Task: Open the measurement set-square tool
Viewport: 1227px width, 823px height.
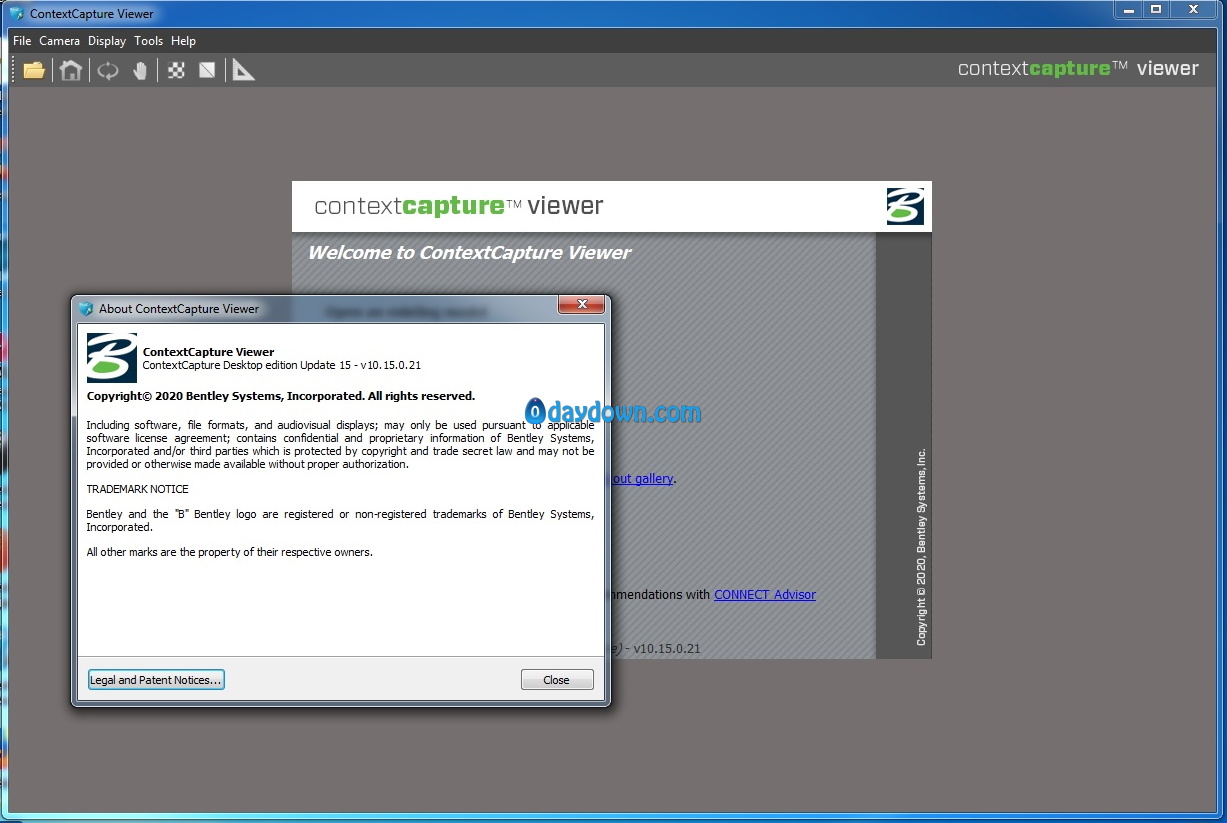Action: tap(243, 70)
